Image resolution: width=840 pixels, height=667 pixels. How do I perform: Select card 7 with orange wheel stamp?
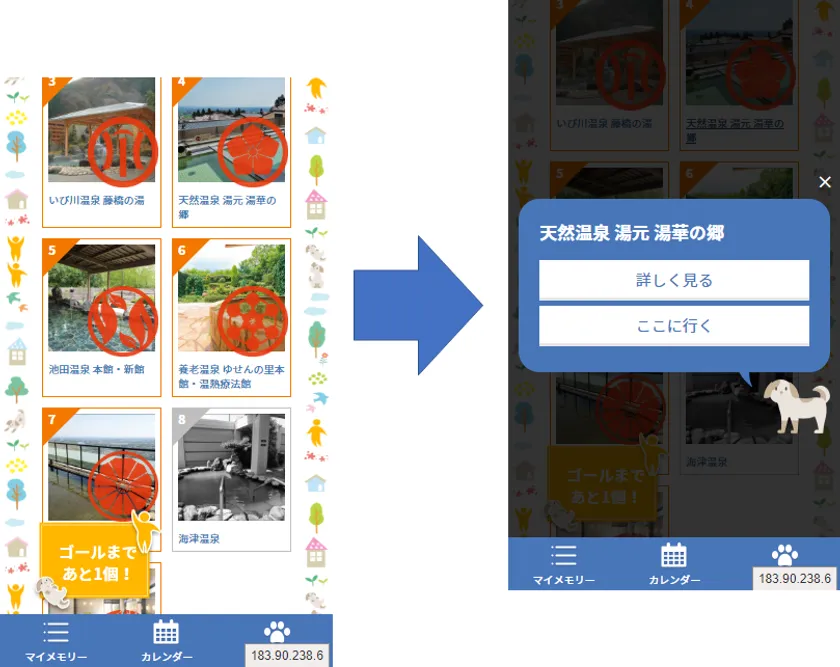click(x=102, y=465)
